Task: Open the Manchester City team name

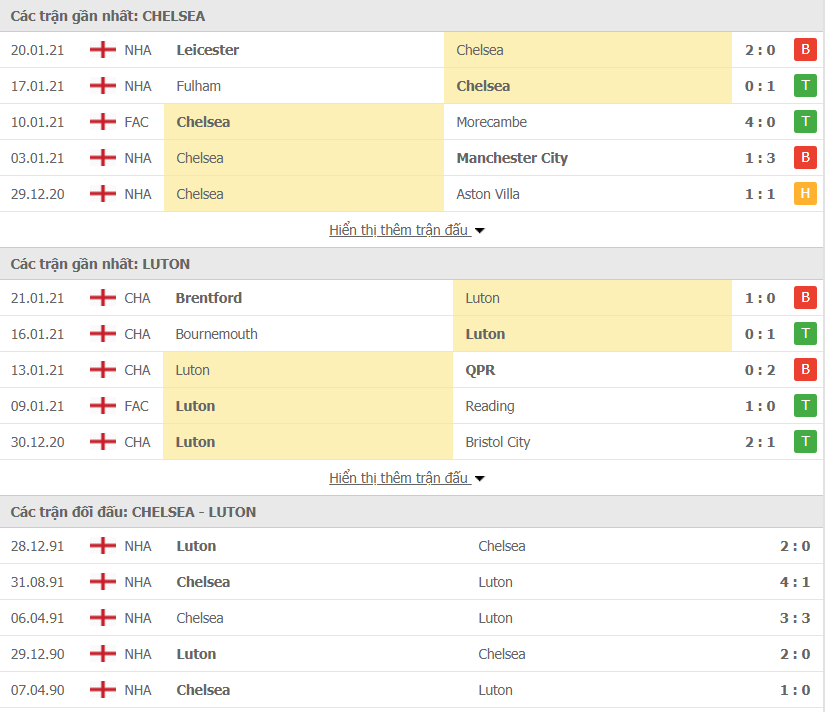Action: click(x=512, y=158)
